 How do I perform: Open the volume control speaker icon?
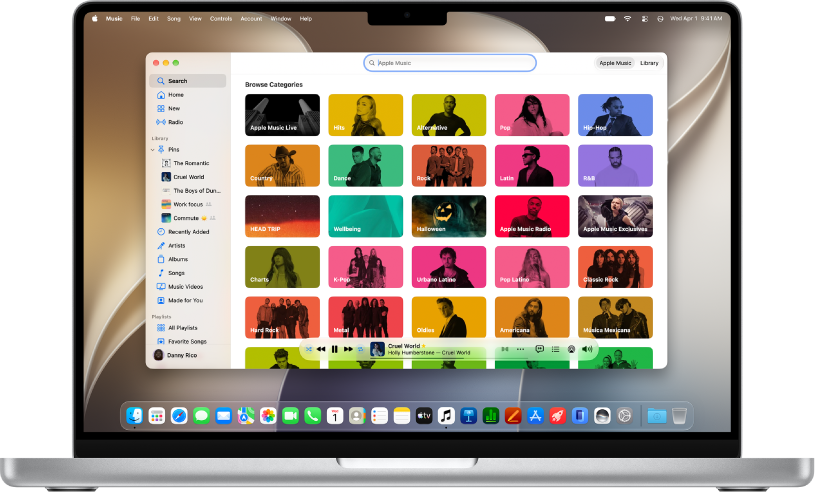(x=587, y=349)
